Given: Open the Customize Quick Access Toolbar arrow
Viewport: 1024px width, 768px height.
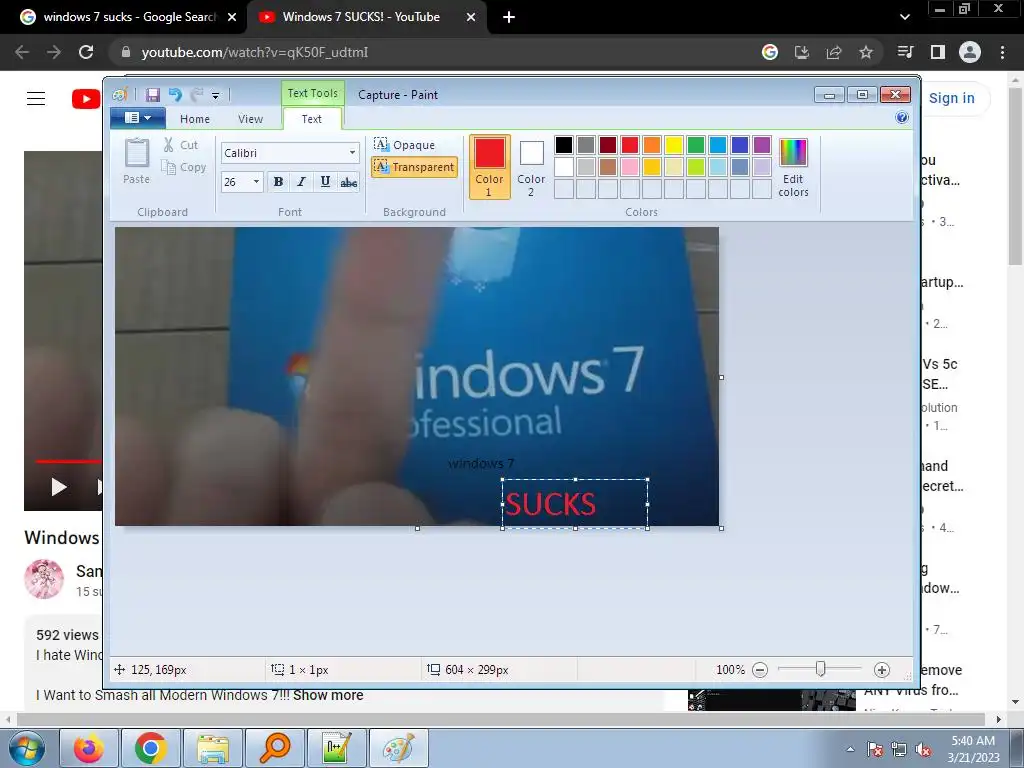Looking at the screenshot, I should click(x=216, y=96).
